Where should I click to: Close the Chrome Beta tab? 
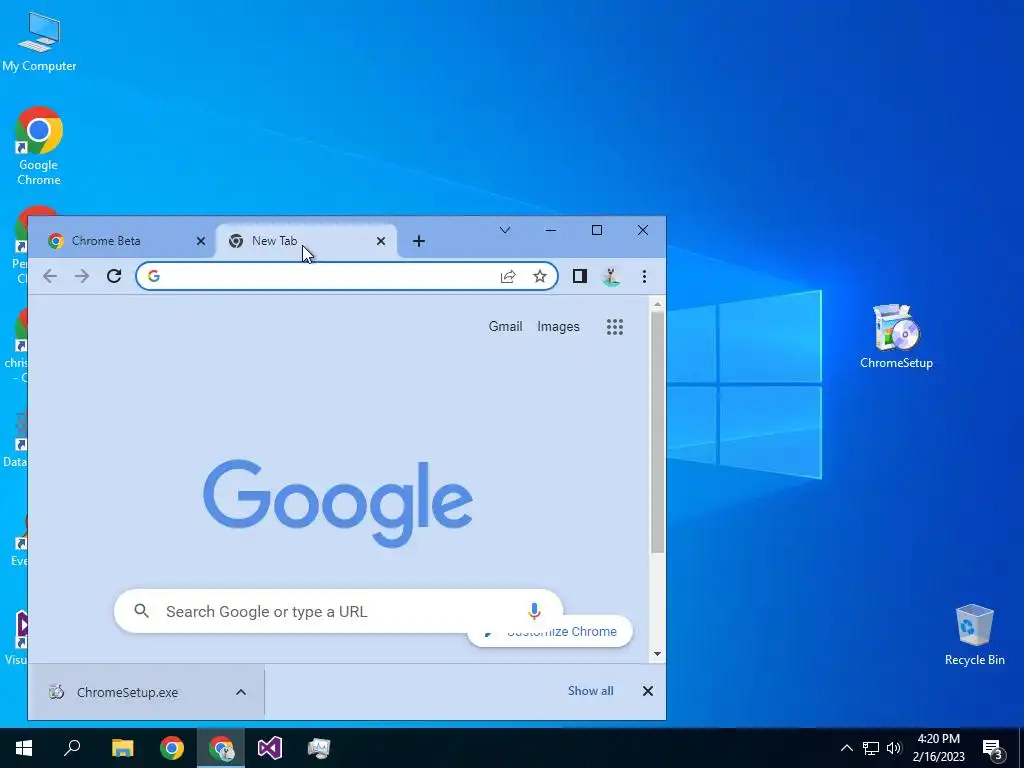pyautogui.click(x=200, y=241)
